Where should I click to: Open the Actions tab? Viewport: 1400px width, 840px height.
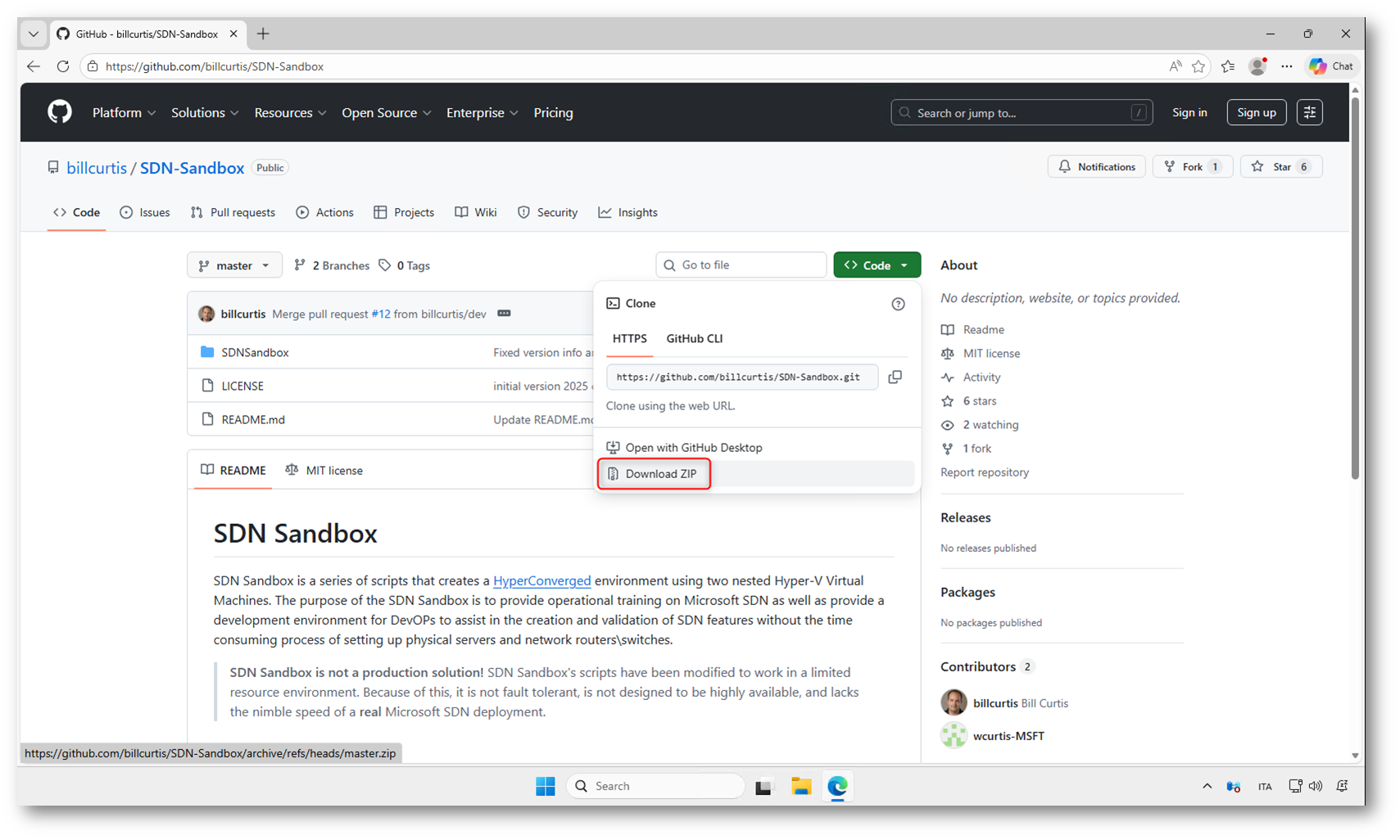click(x=325, y=213)
